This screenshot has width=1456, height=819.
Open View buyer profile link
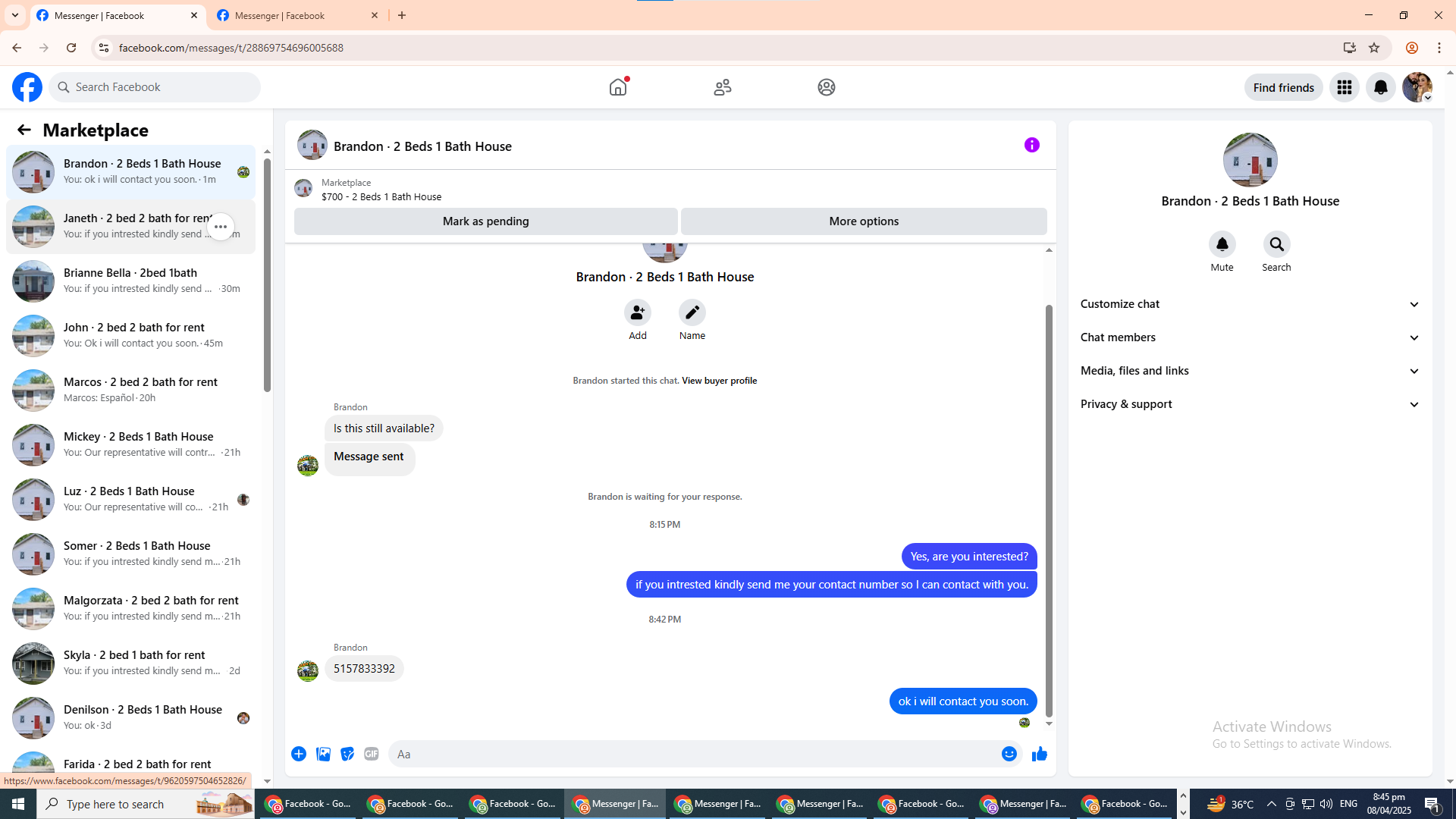click(x=719, y=381)
